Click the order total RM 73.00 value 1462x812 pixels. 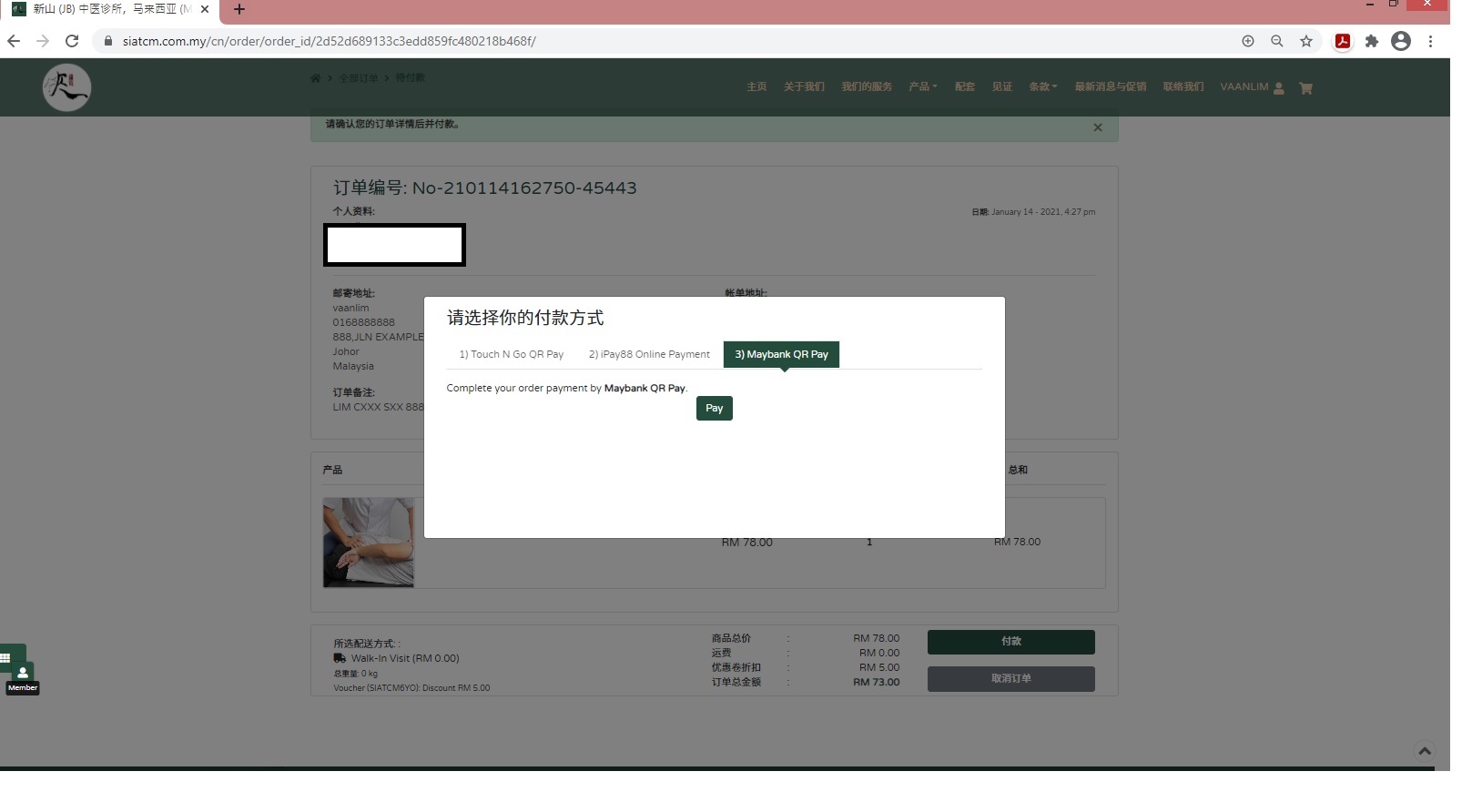(876, 682)
